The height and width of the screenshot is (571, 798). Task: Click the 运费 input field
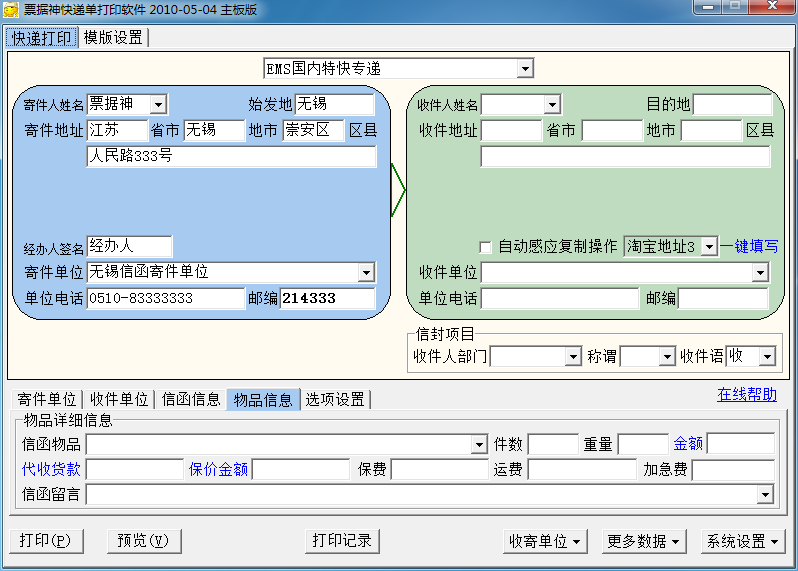582,469
